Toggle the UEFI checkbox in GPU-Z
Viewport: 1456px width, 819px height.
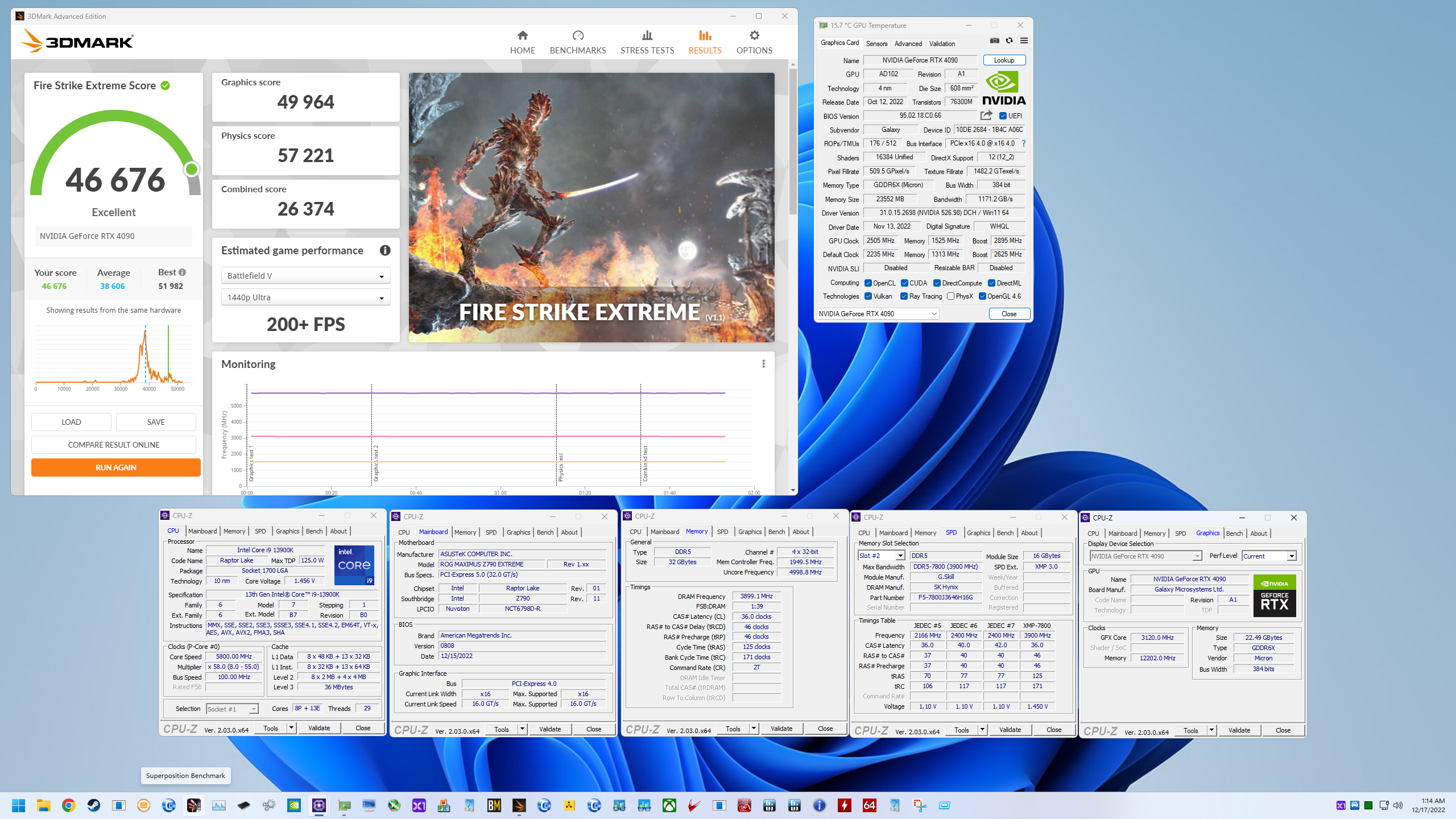[x=1003, y=116]
